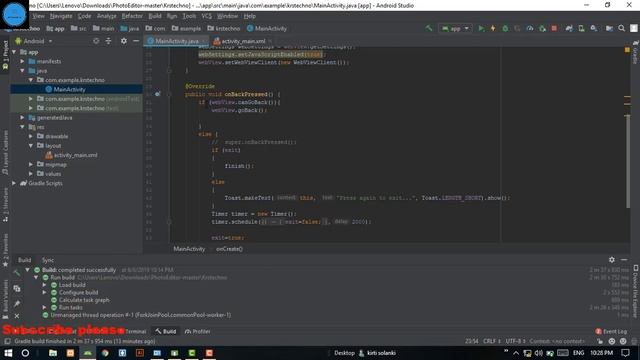The width and height of the screenshot is (640, 360).
Task: Click MainActivity breadcrumb in navigation bar
Action: point(267,29)
